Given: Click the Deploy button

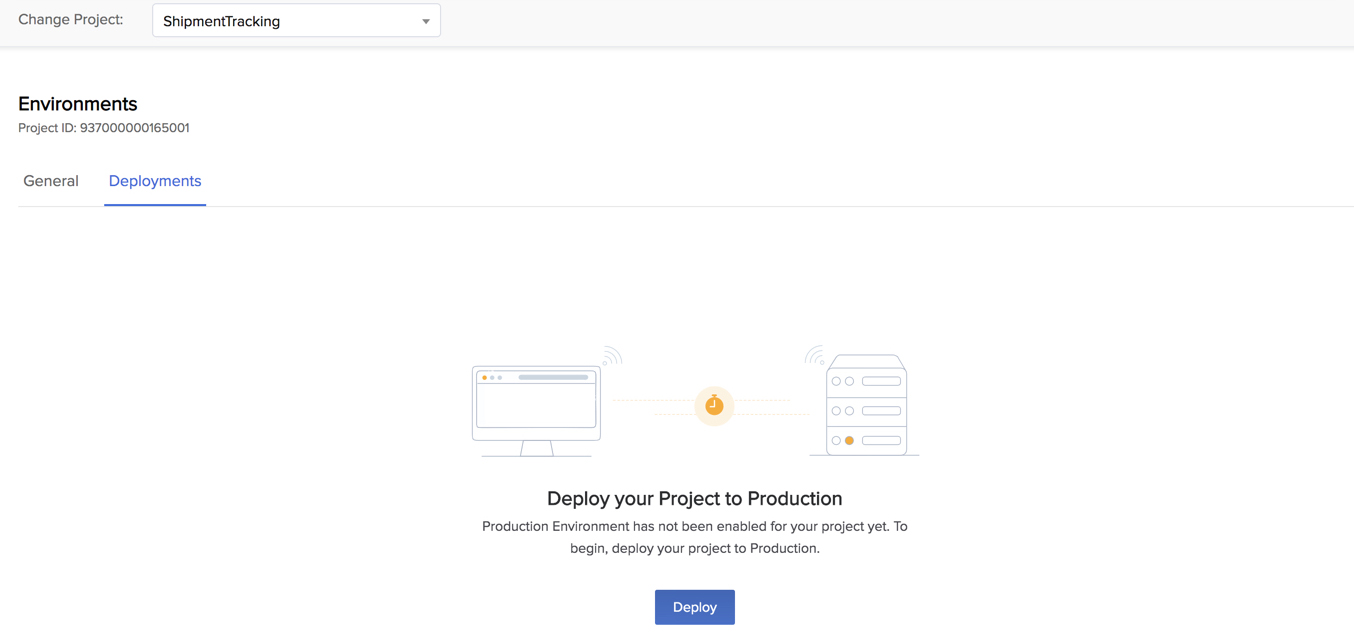Looking at the screenshot, I should (x=694, y=607).
